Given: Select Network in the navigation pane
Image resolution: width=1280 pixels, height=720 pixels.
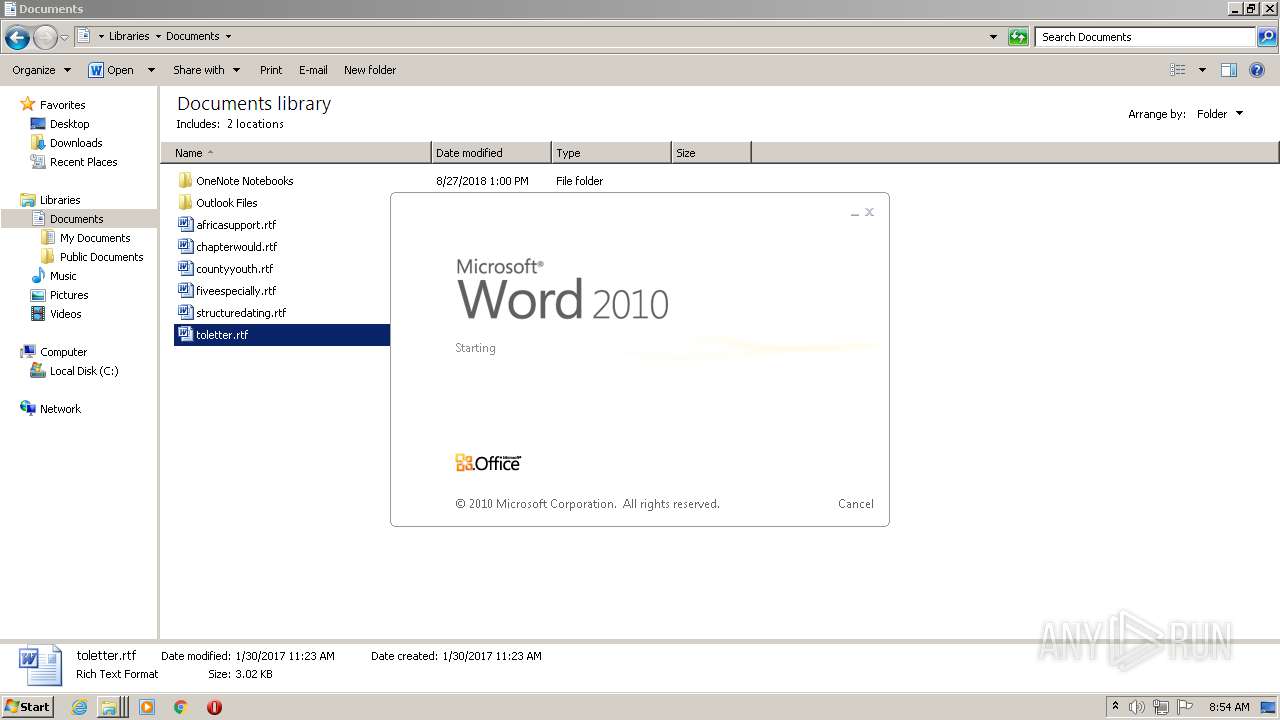Looking at the screenshot, I should [x=60, y=409].
